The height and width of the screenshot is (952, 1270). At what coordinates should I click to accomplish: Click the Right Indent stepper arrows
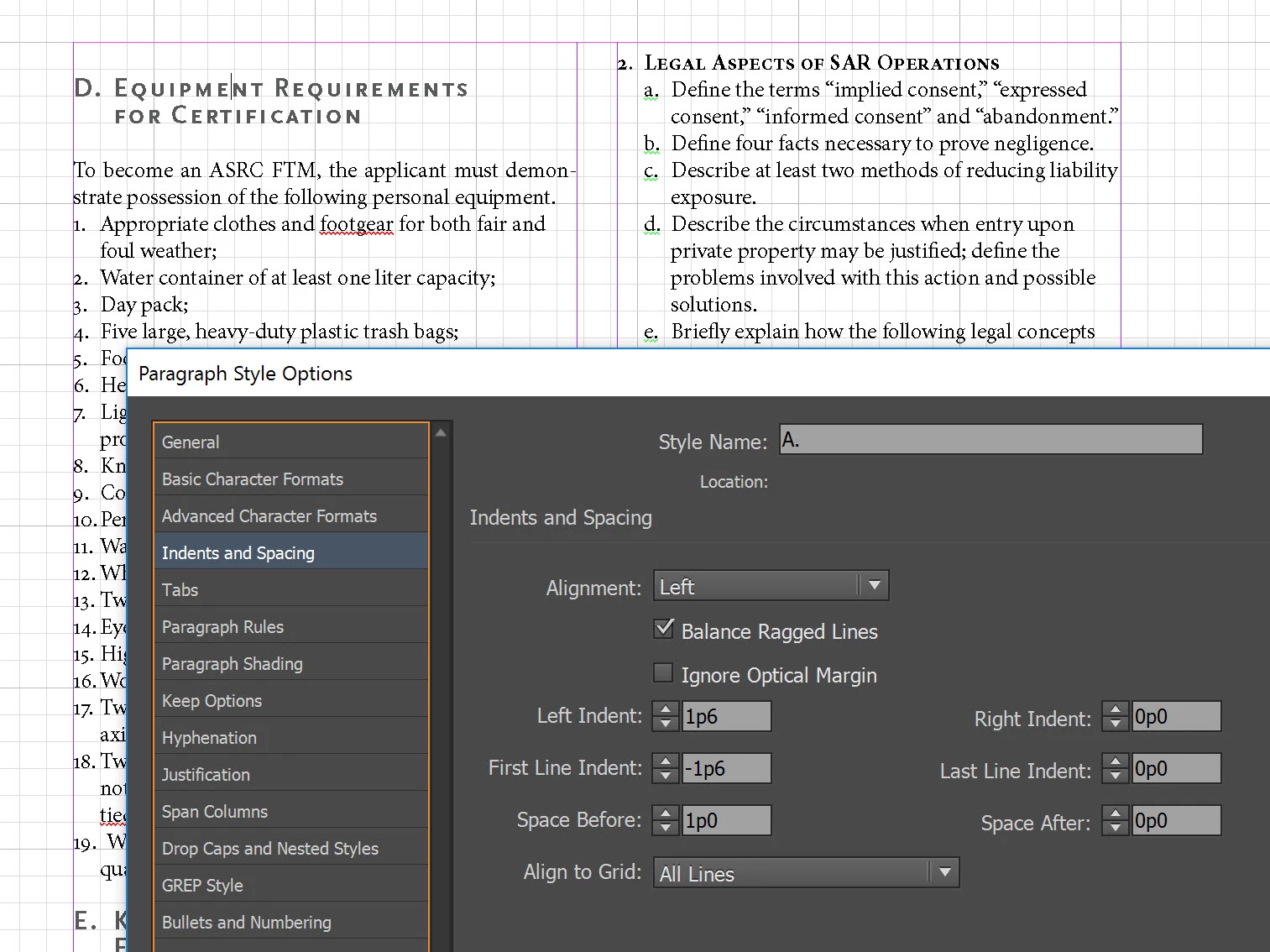pyautogui.click(x=1116, y=716)
